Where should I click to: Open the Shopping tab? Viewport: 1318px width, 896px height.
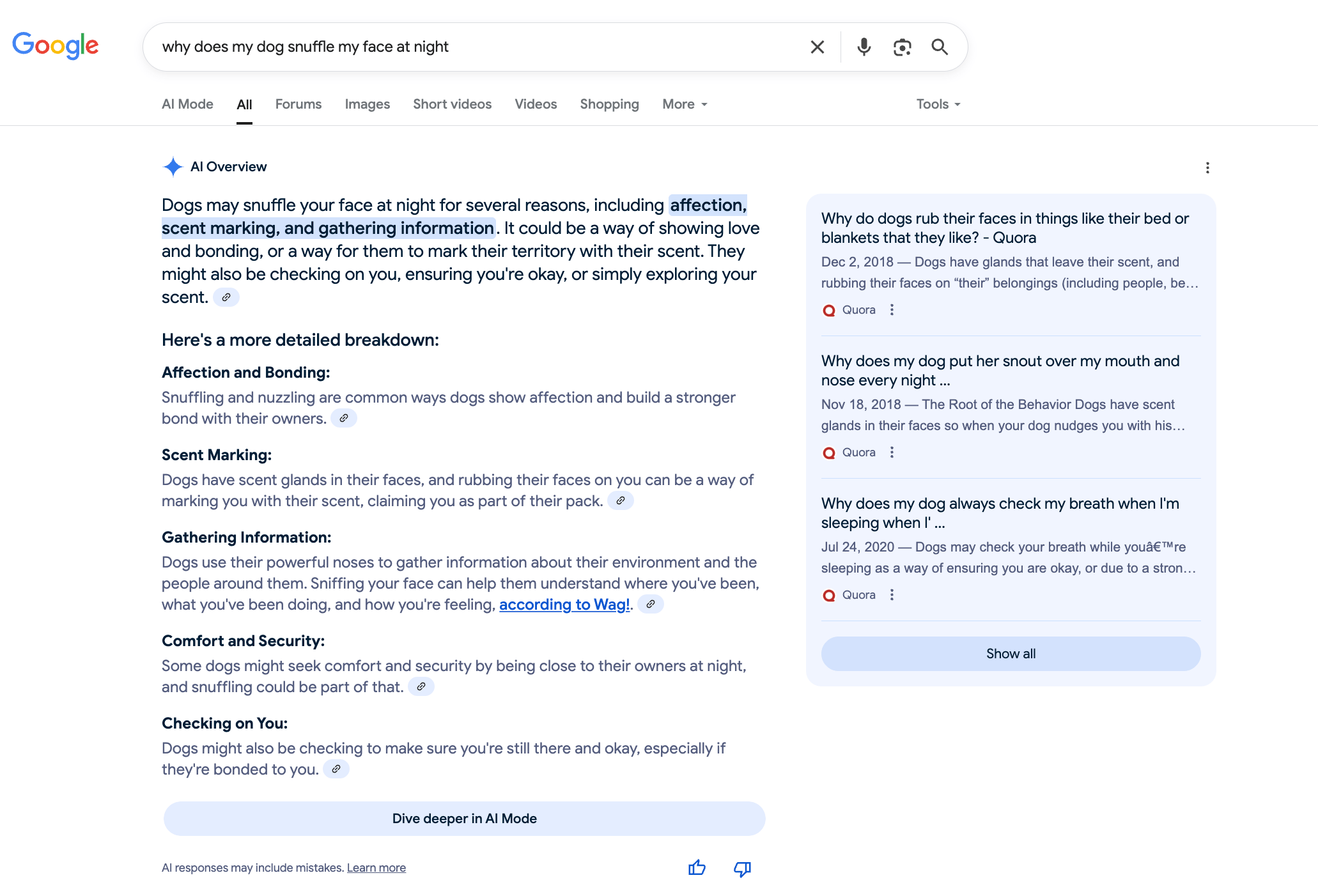(x=609, y=104)
